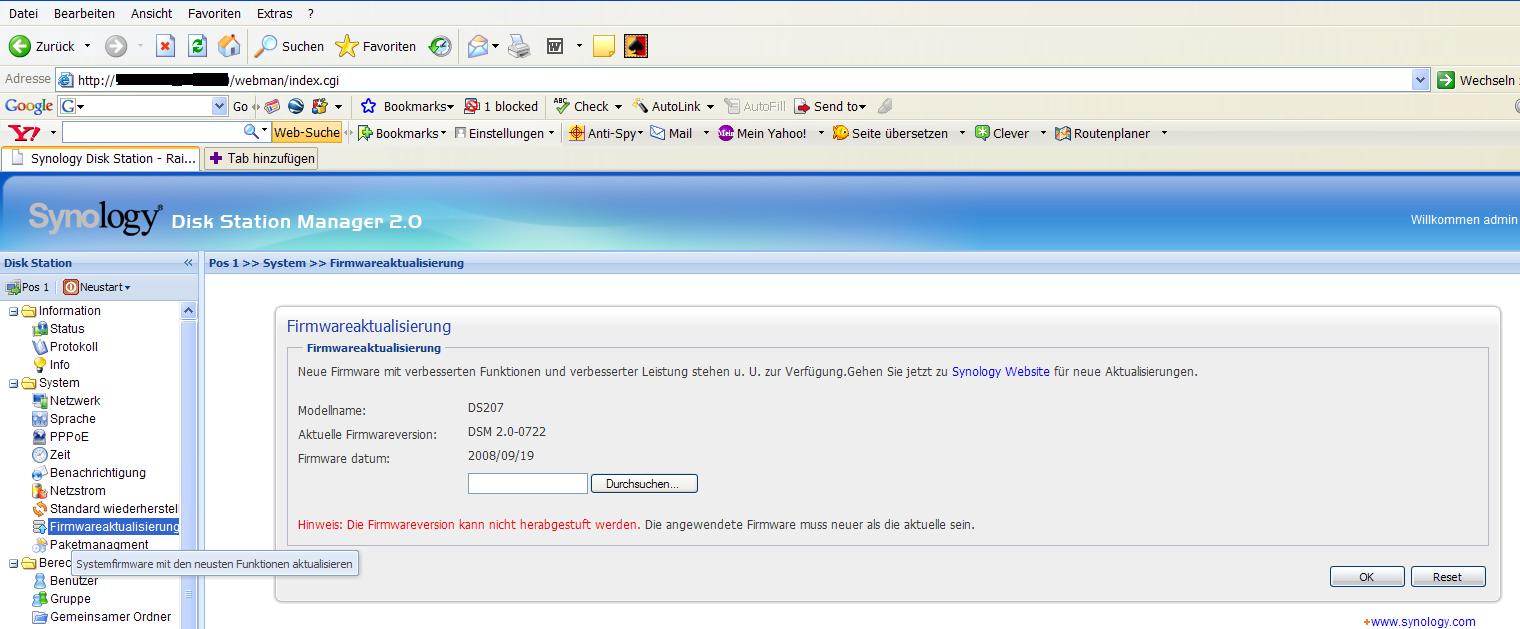
Task: Open the Neustart dropdown menu
Action: (98, 287)
